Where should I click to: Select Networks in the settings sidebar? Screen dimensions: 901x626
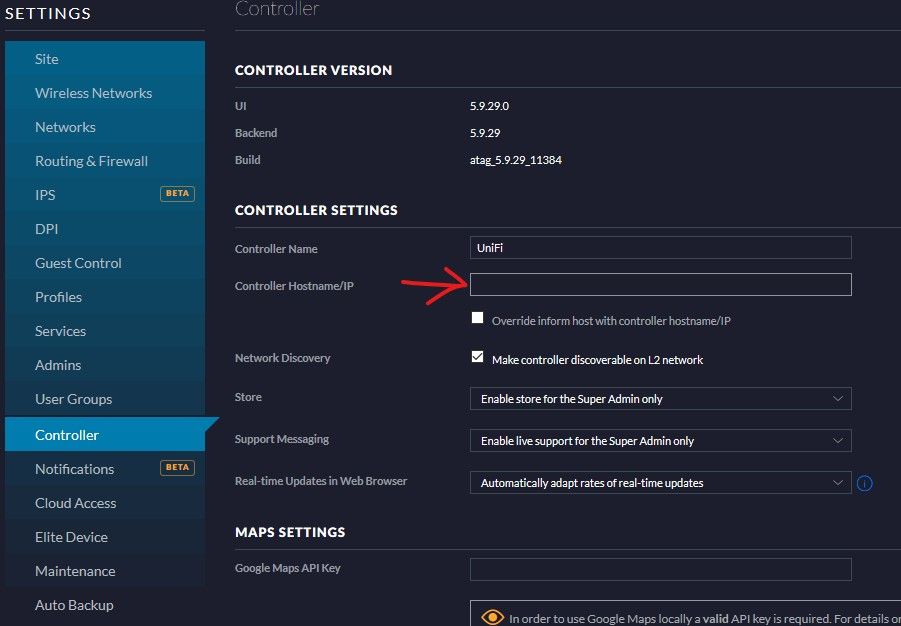[105, 127]
